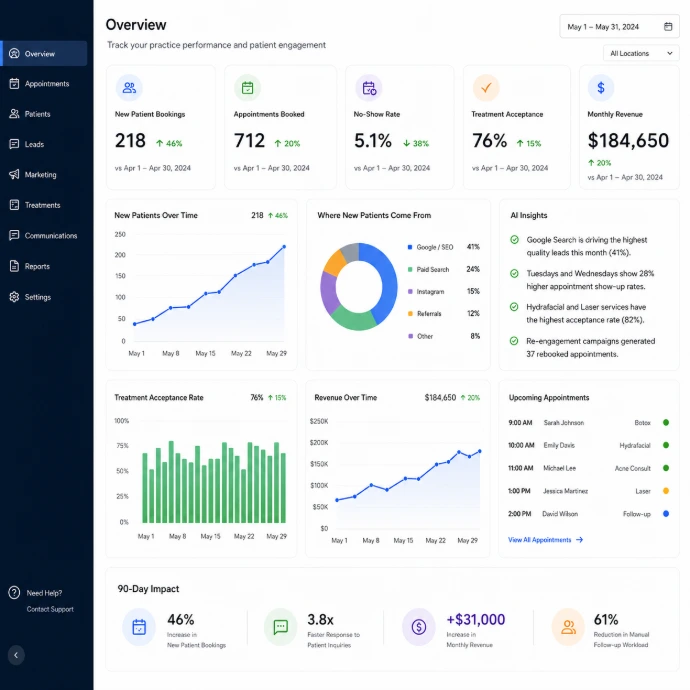Click the 3.8x faster response chat icon
This screenshot has height=690, width=690.
click(280, 627)
